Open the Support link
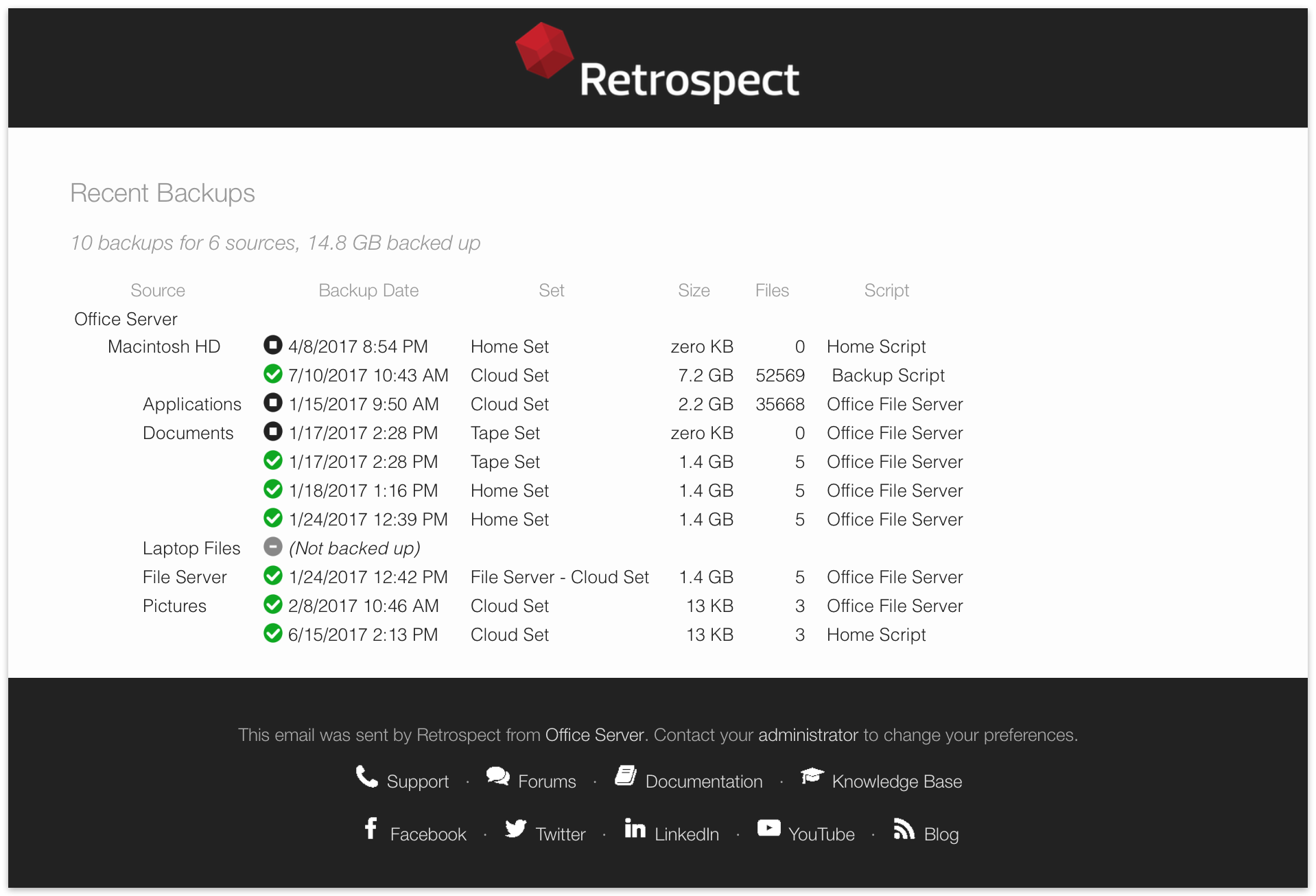 point(417,781)
